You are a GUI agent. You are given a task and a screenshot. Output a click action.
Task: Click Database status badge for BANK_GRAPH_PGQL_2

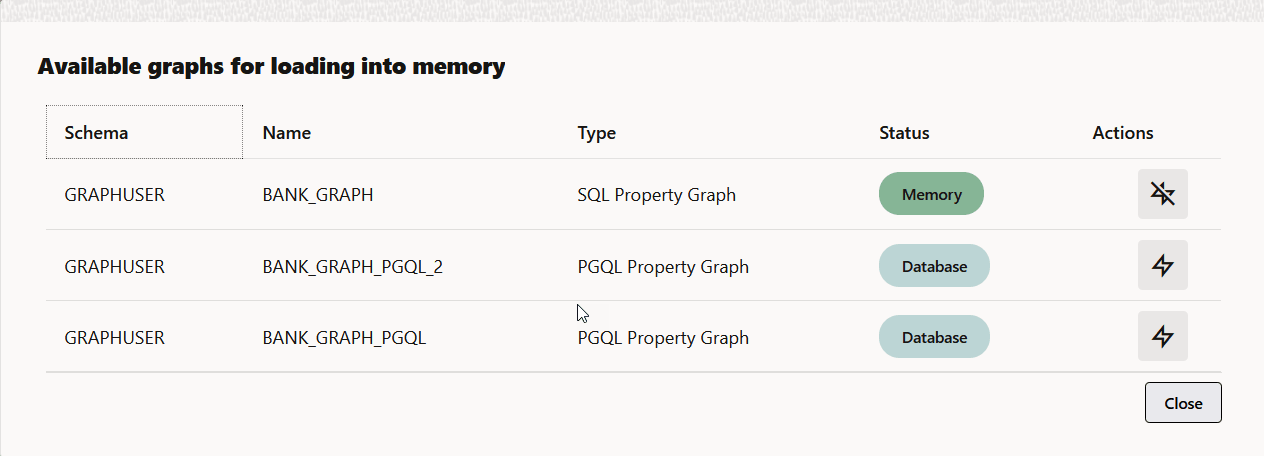click(934, 266)
